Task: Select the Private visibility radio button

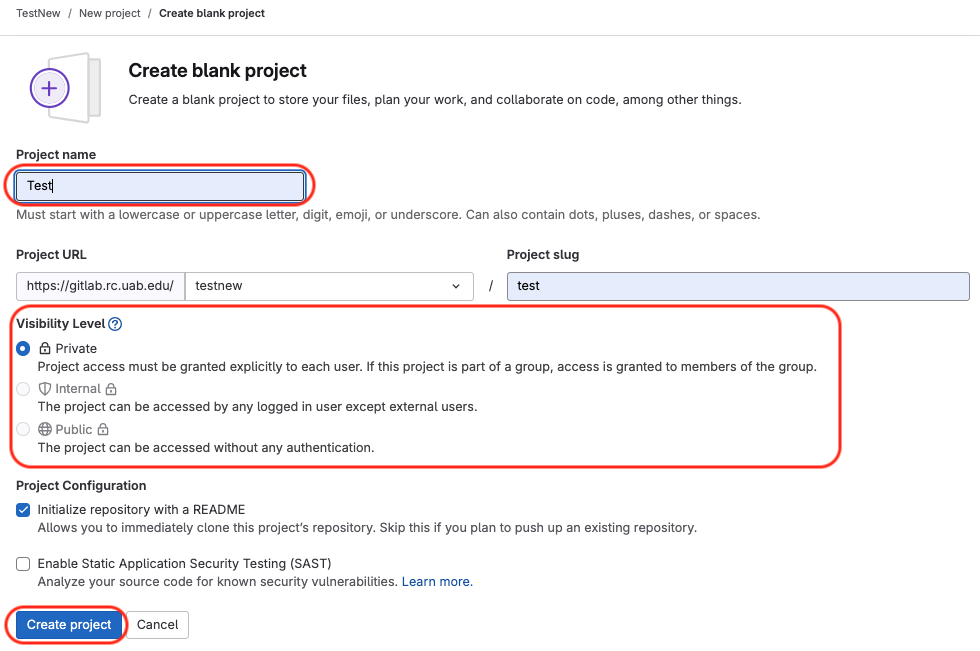Action: coord(23,349)
